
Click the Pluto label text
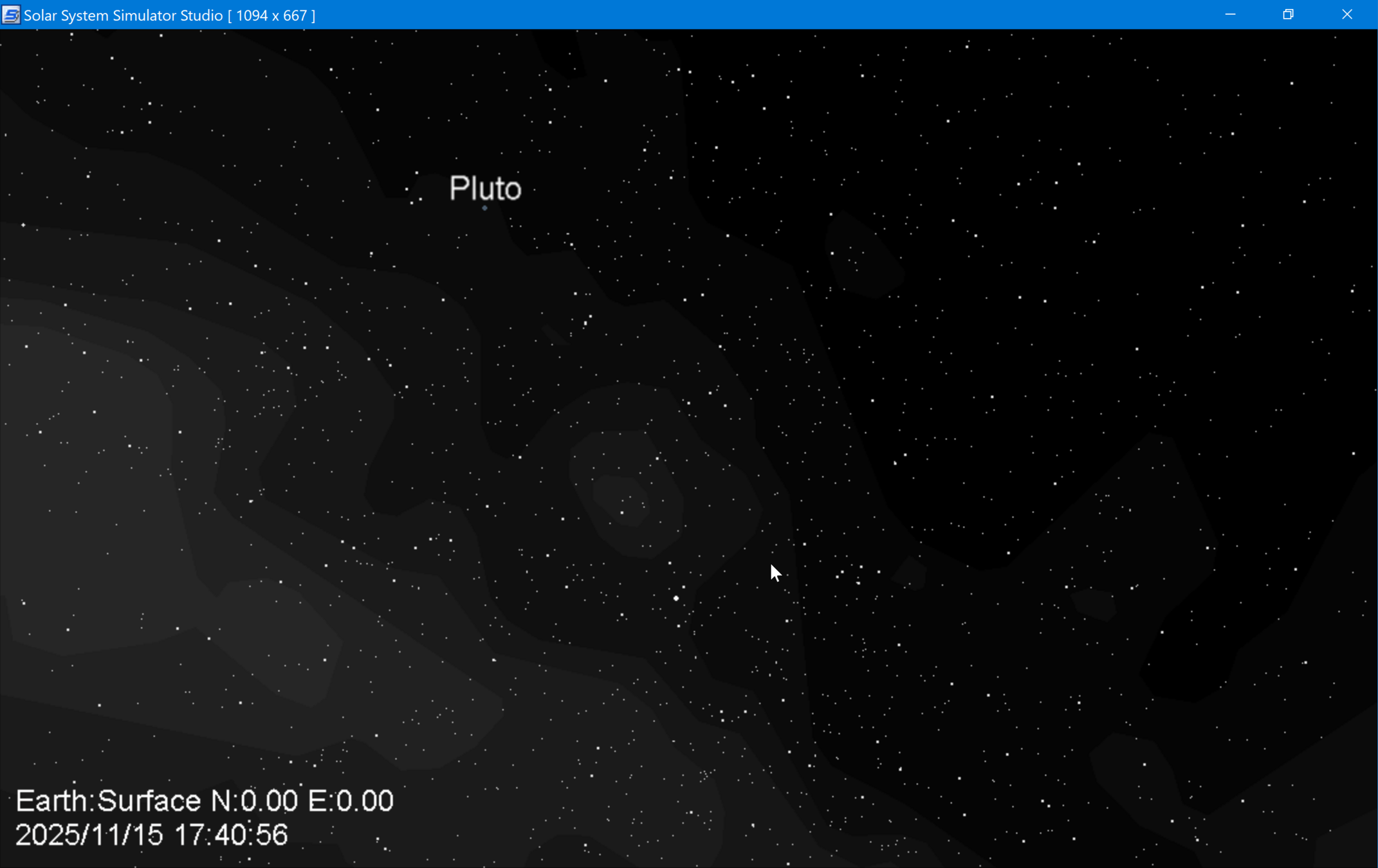485,188
